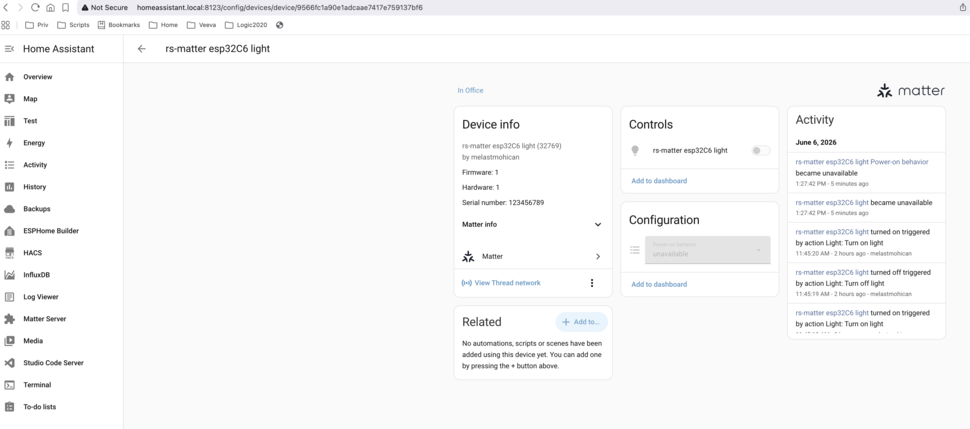The image size is (970, 429).
Task: Open the Energy lightning icon
Action: click(x=9, y=143)
